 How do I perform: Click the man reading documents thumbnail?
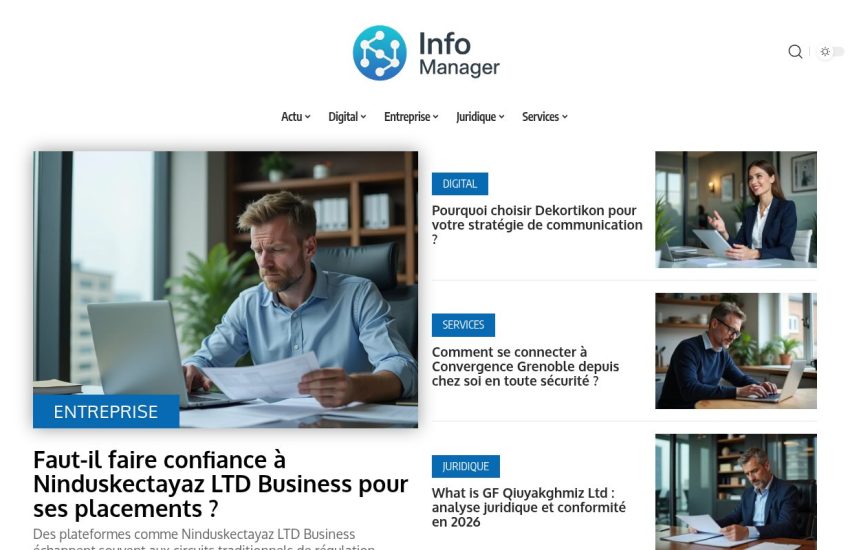(x=736, y=492)
